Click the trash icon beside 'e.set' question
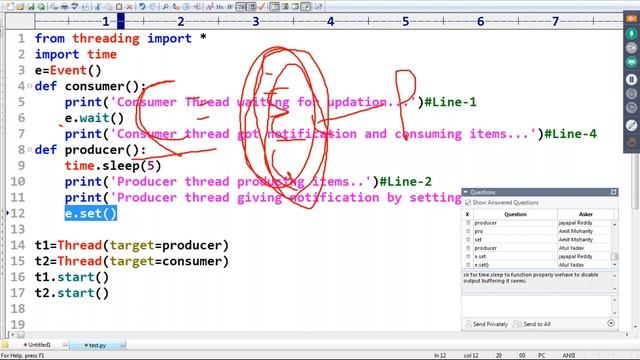 pyautogui.click(x=468, y=256)
